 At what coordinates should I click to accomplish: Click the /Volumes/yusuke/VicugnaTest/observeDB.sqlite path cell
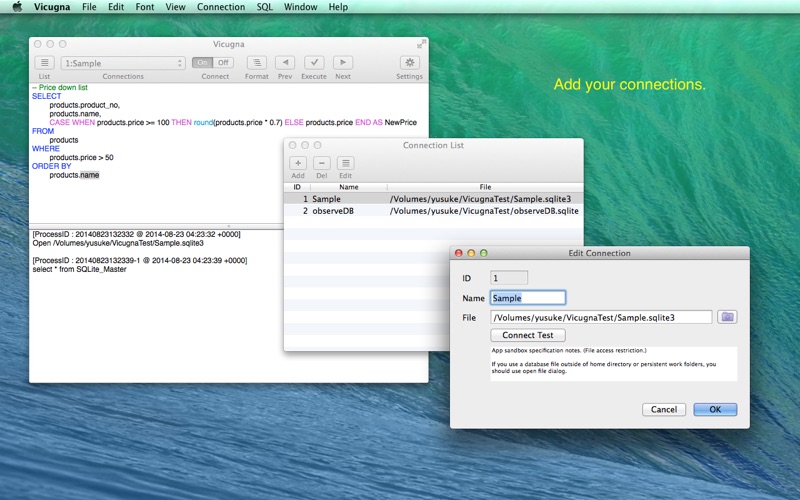484,211
